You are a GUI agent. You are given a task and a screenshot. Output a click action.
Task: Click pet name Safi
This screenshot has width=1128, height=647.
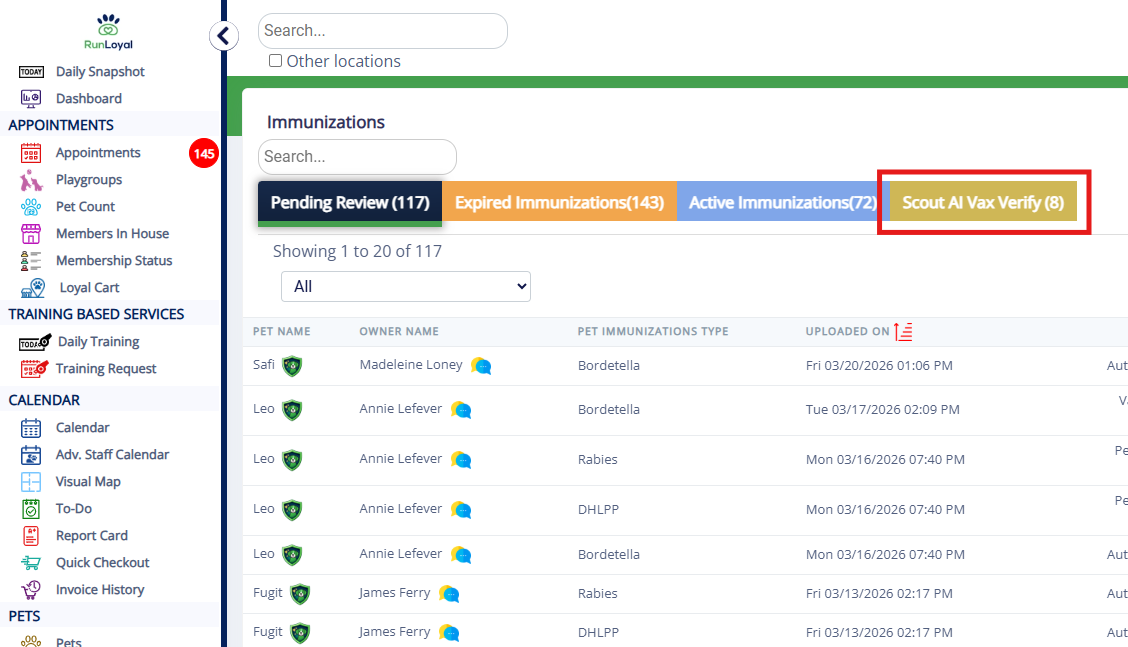263,365
